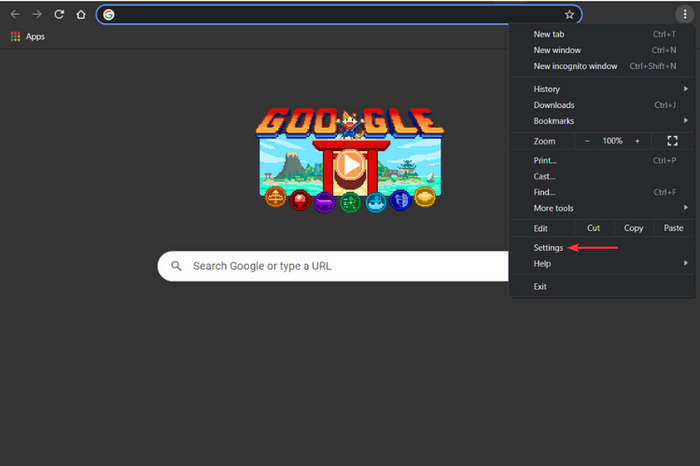
Task: Open a New incognito window
Action: click(602, 66)
